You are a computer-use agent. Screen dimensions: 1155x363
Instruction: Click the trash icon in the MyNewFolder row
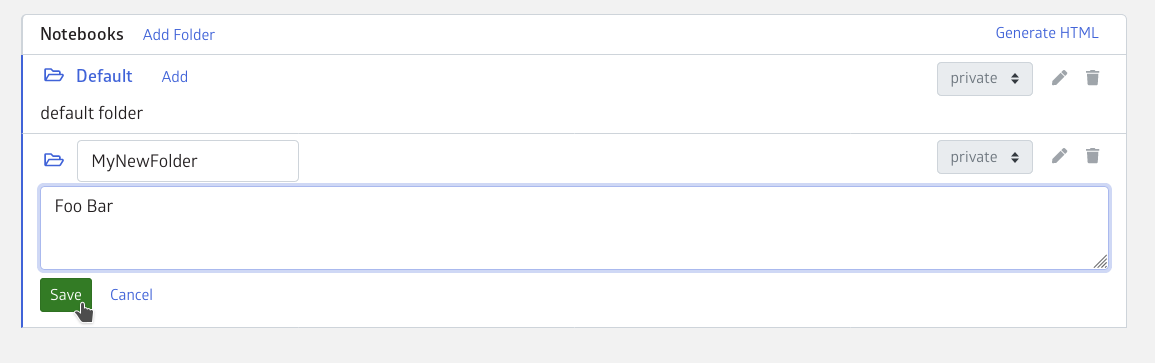click(x=1092, y=155)
